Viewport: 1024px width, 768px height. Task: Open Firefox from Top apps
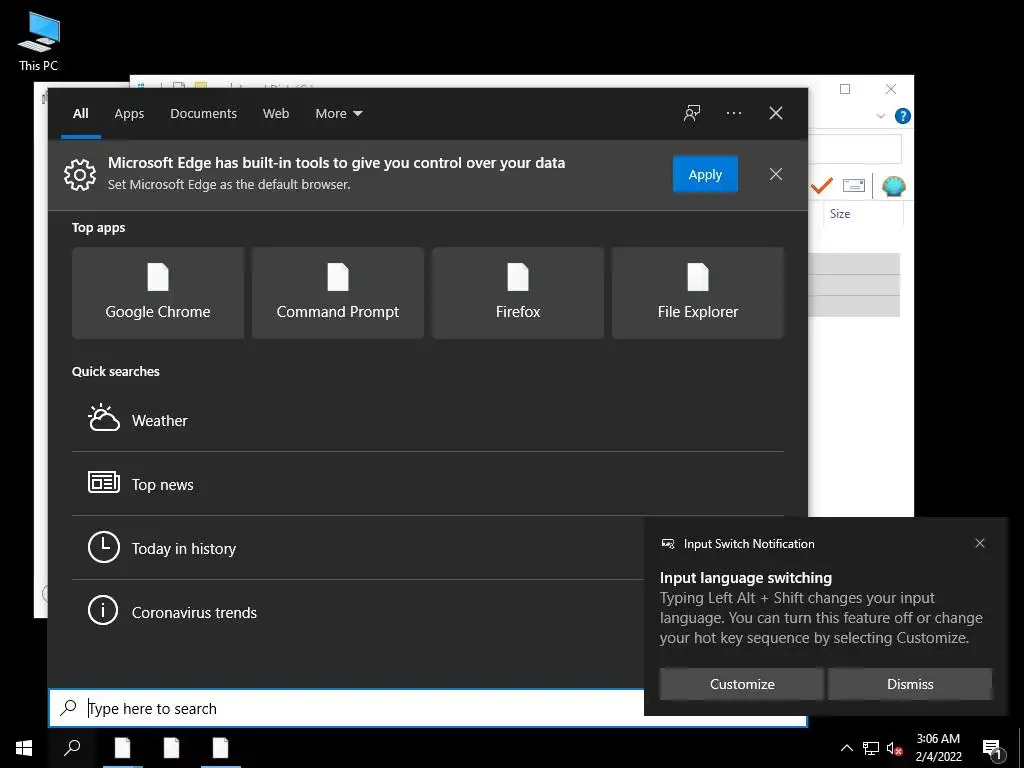coord(518,293)
